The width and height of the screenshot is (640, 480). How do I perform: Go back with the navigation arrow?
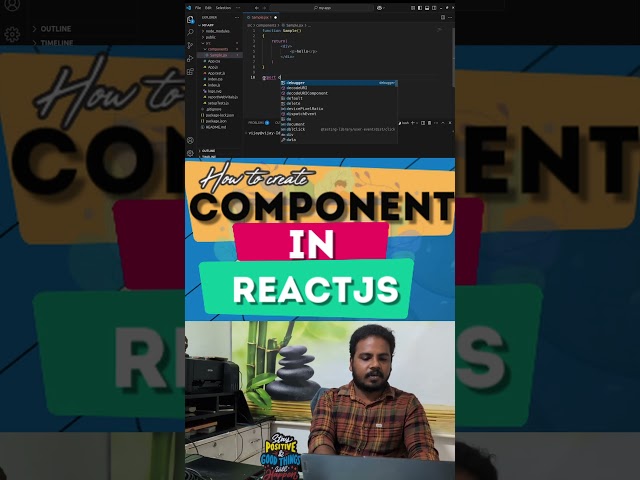257,8
